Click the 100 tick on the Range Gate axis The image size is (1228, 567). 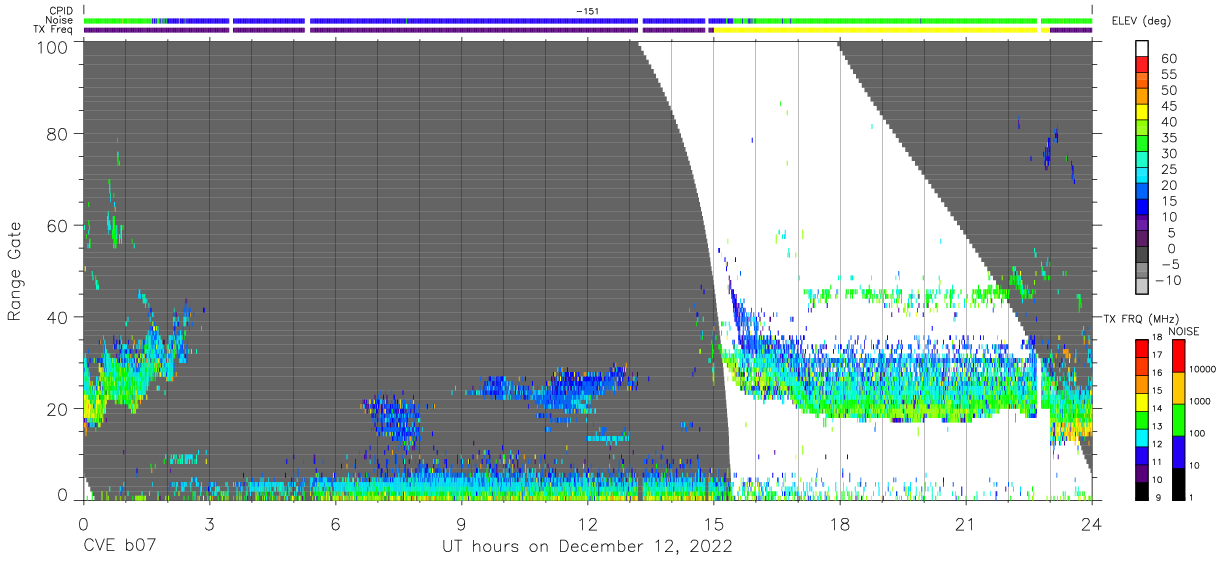(x=54, y=47)
